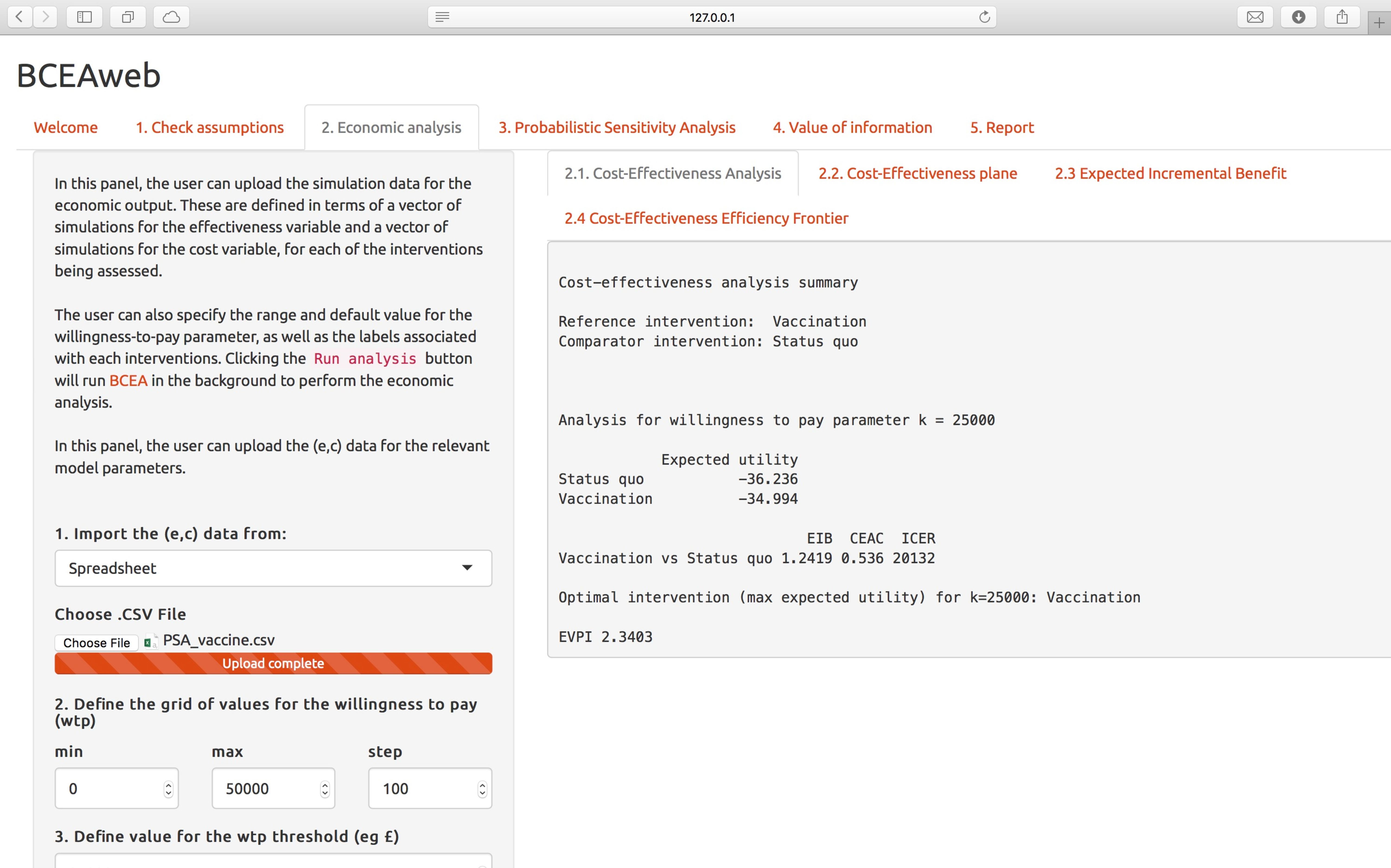Viewport: 1391px width, 868px height.
Task: Adjust the max wtp stepper arrows
Action: pyautogui.click(x=325, y=789)
